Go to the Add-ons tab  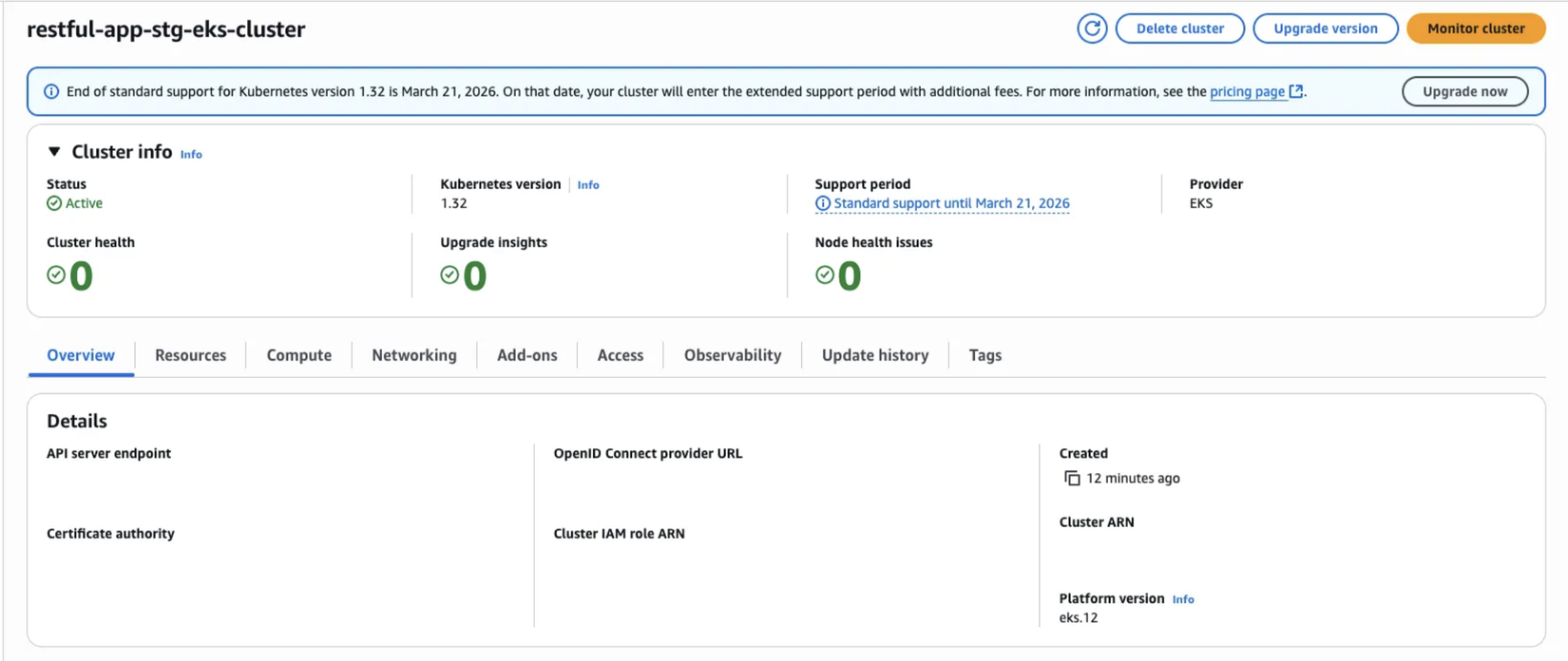tap(526, 355)
